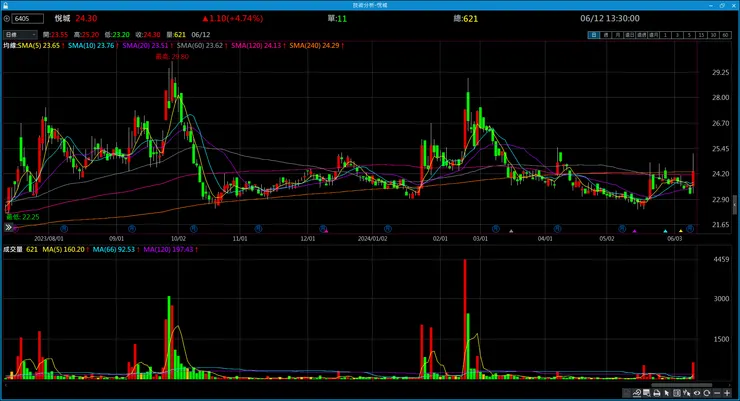This screenshot has height=401, width=740.
Task: Click the first dim icon in bottom toolbar
Action: (x=626, y=393)
